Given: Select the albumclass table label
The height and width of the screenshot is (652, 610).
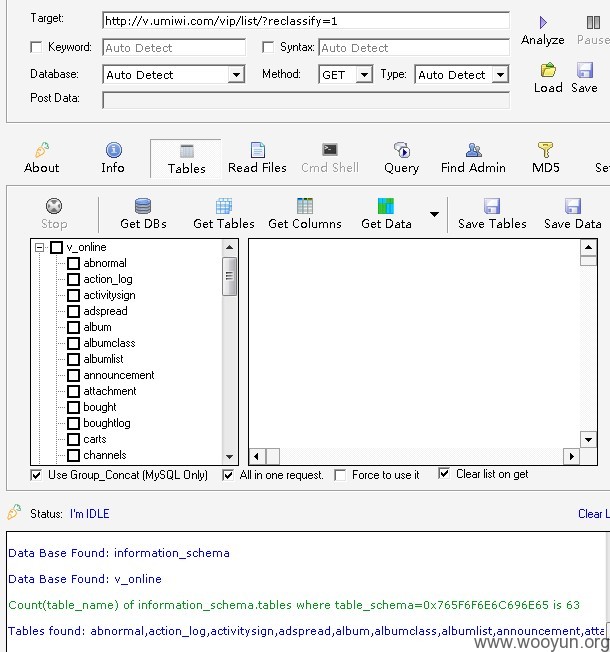Looking at the screenshot, I should pos(109,343).
